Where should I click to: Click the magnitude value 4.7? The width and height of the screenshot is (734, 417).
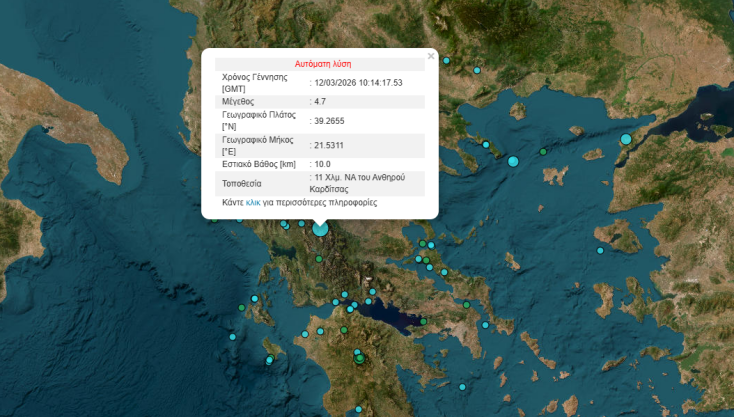click(x=320, y=102)
